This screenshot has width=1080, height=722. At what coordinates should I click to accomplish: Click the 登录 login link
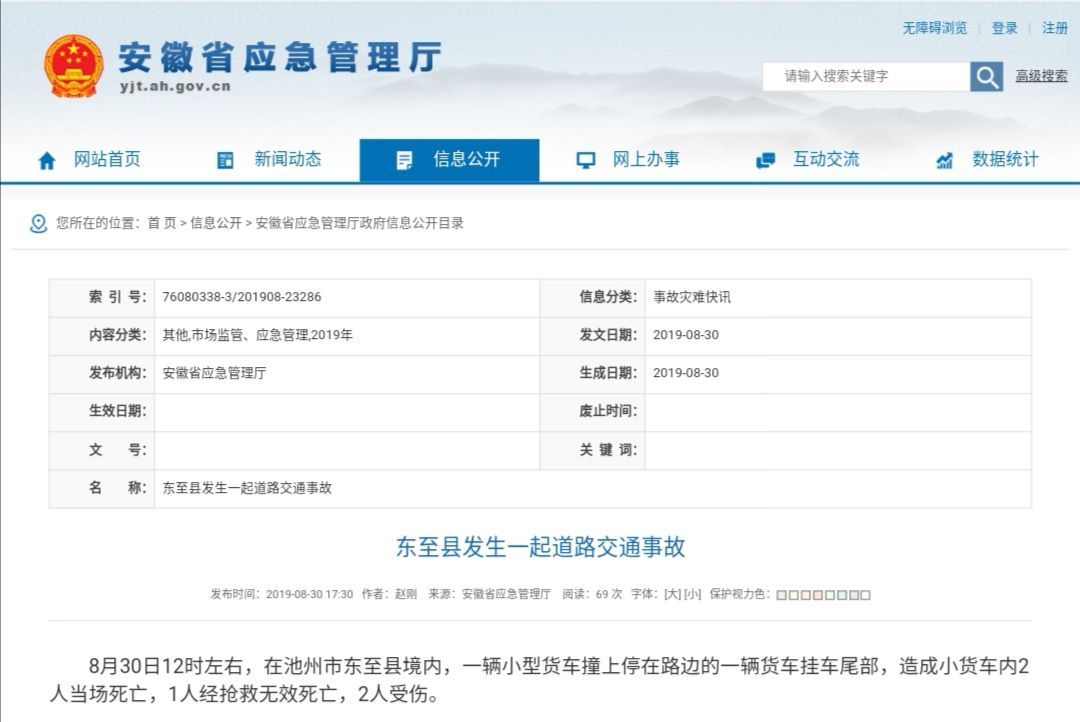coord(1004,28)
